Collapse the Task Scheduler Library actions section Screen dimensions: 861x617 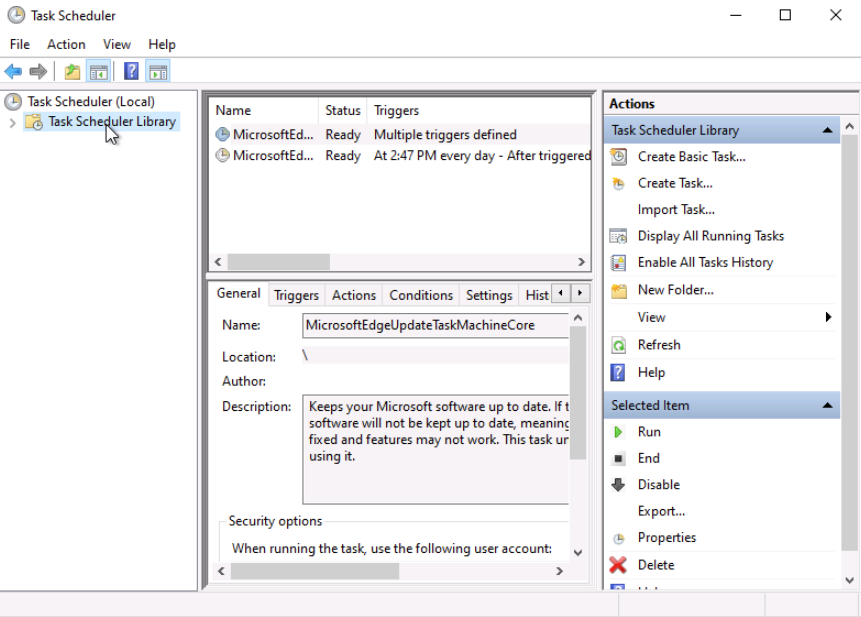click(827, 130)
